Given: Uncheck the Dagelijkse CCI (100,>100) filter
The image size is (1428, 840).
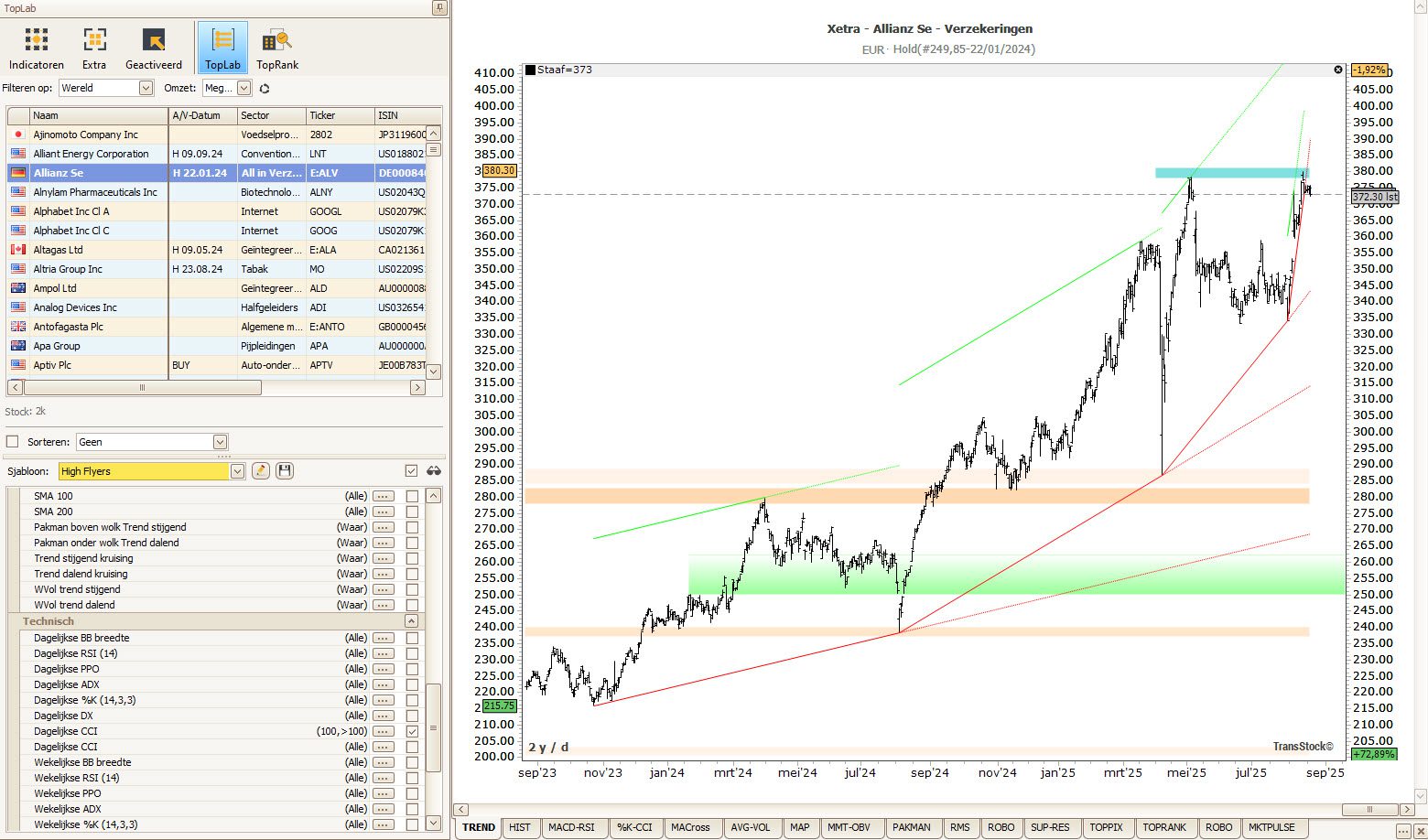Looking at the screenshot, I should click(x=412, y=731).
